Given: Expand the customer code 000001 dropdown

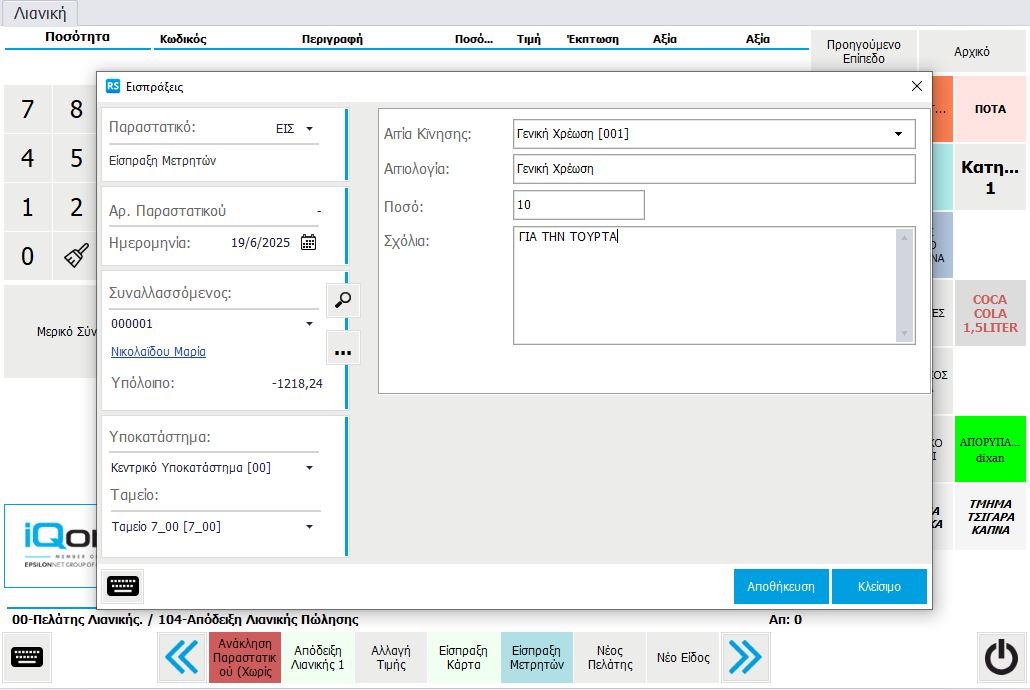Looking at the screenshot, I should (x=309, y=324).
